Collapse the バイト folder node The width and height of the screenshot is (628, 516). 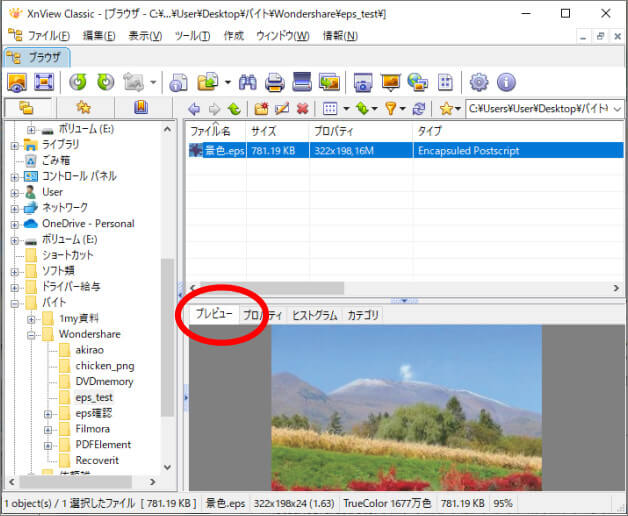(15, 304)
